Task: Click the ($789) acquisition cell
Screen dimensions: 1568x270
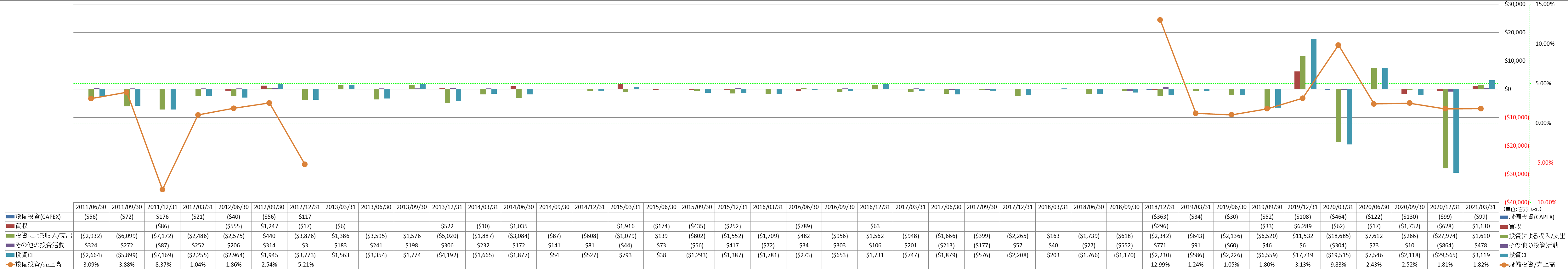Action: tap(803, 226)
